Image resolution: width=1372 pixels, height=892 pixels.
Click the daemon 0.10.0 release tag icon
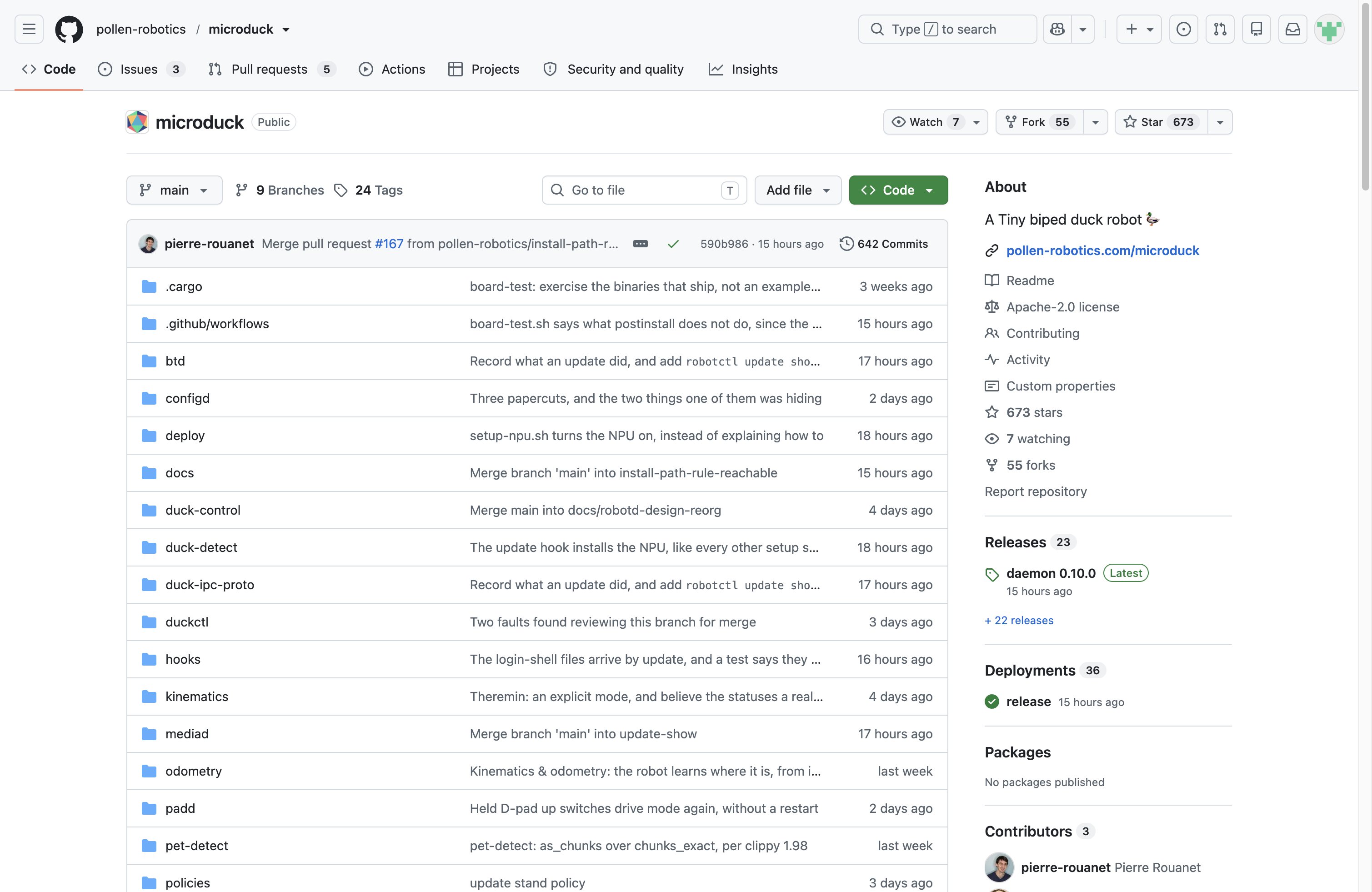(991, 574)
